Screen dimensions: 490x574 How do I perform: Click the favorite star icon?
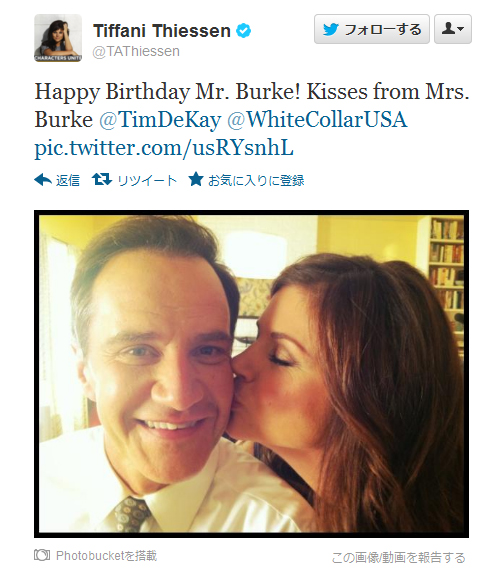click(x=196, y=179)
